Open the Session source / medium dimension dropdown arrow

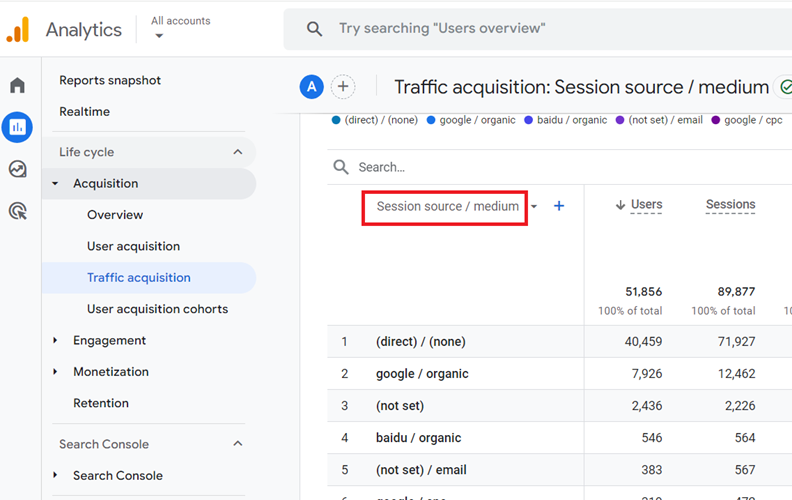(534, 206)
